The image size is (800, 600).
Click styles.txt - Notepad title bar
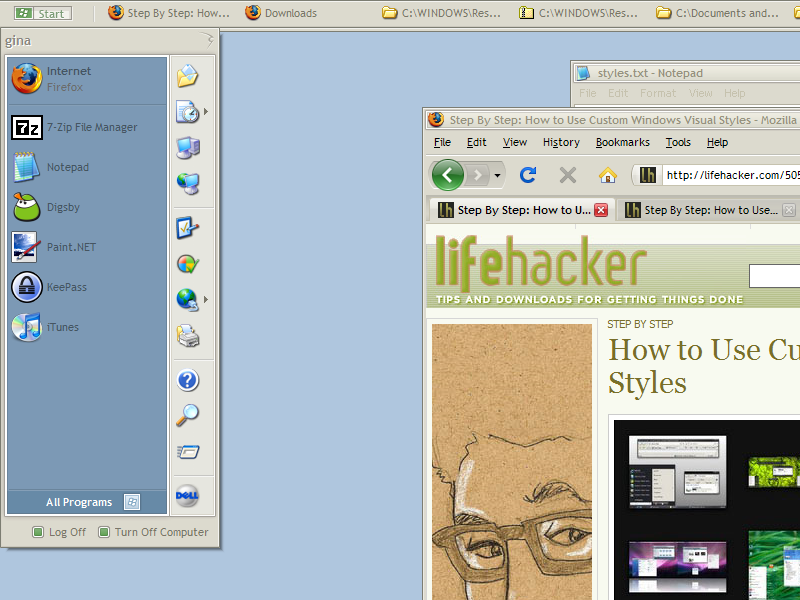coord(686,73)
